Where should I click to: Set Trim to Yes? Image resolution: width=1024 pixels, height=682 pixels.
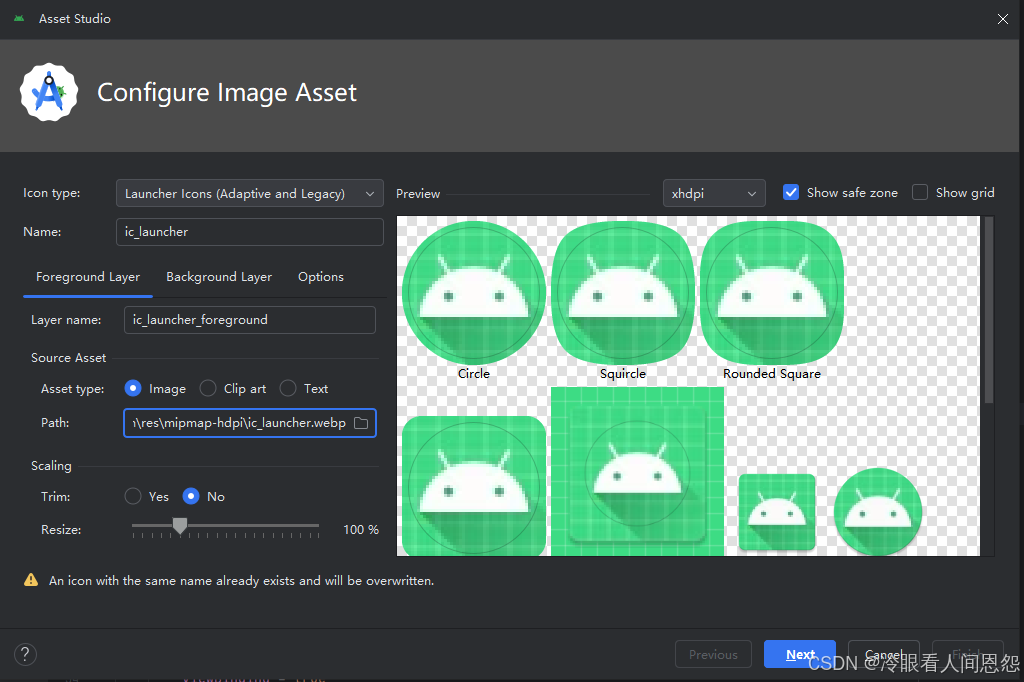click(x=133, y=496)
